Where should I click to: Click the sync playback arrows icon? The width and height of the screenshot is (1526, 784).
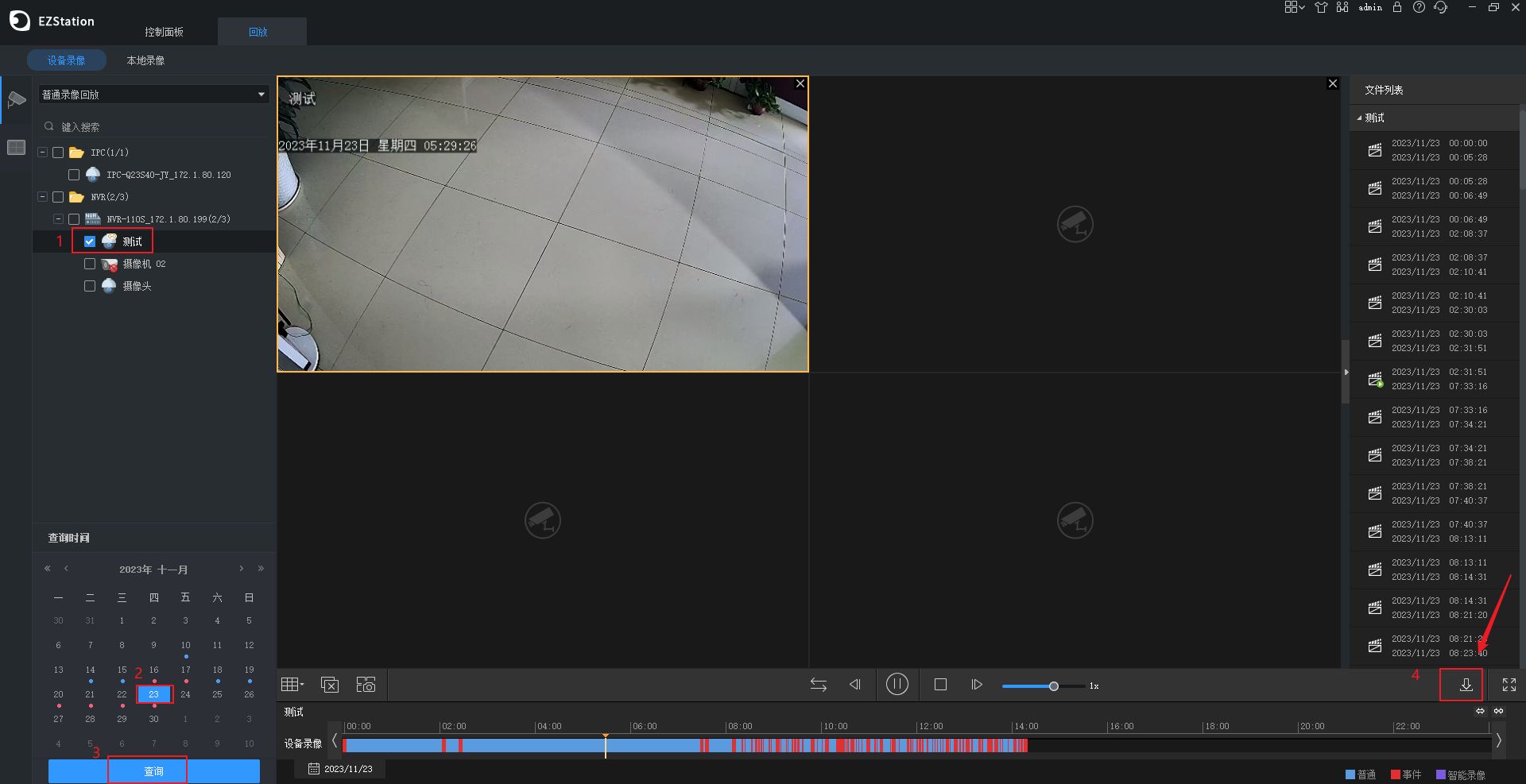click(818, 685)
